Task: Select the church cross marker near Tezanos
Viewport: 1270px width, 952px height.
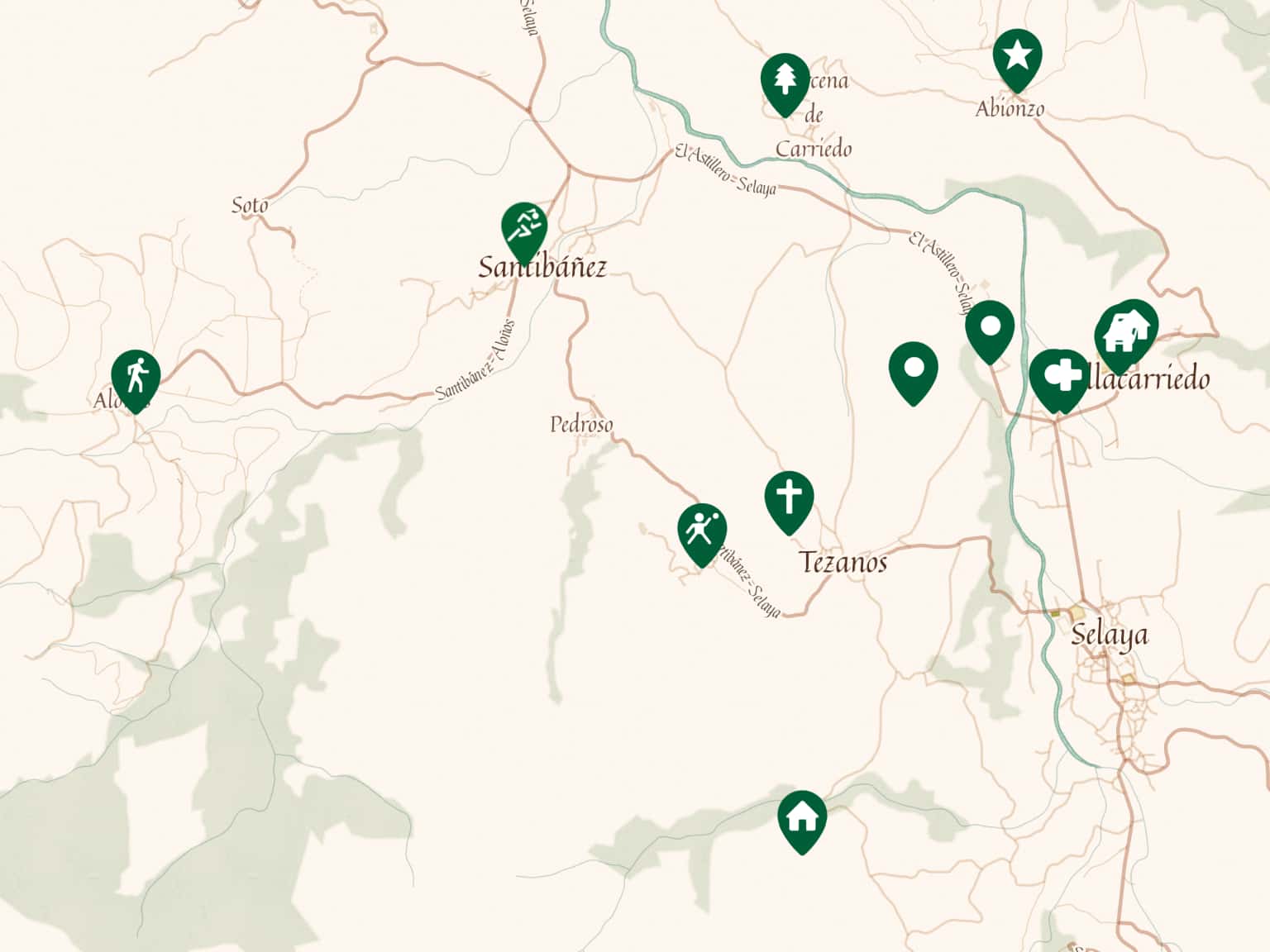Action: [x=789, y=501]
